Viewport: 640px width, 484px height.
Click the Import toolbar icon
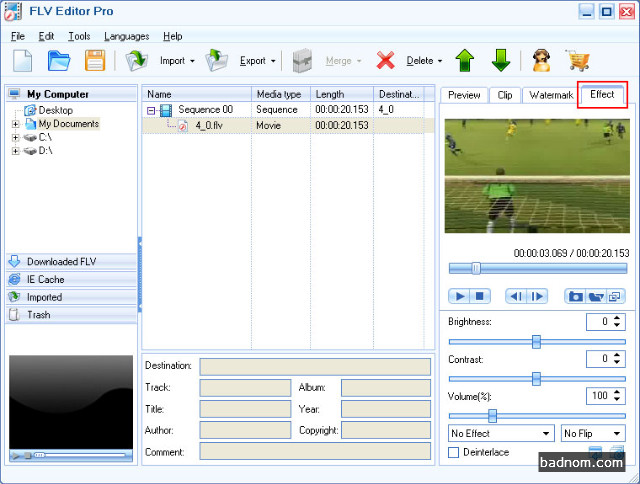(x=136, y=61)
